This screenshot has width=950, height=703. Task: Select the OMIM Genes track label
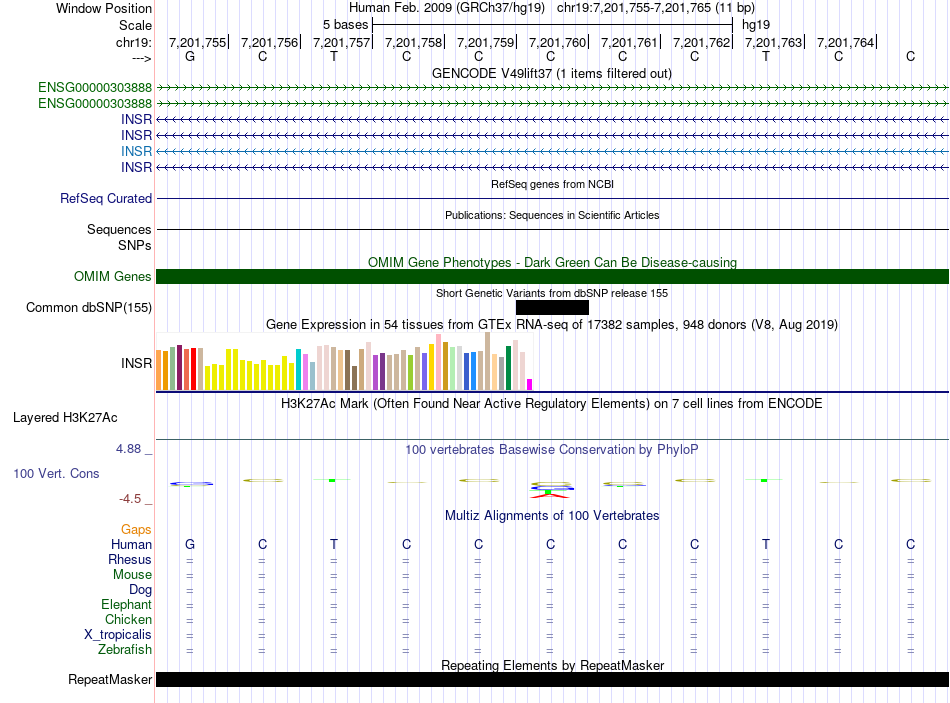coord(112,277)
